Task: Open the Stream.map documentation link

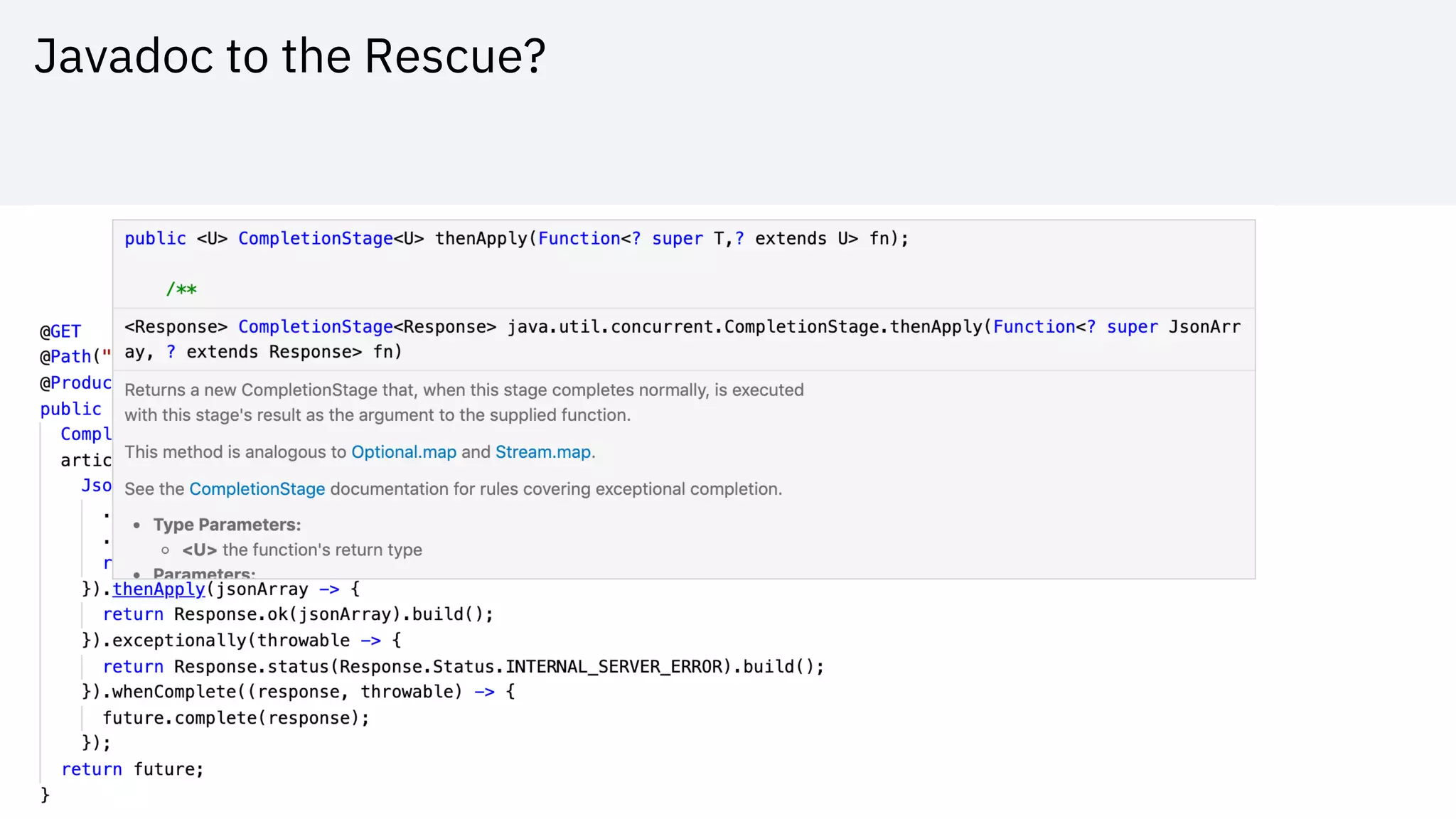Action: [x=543, y=452]
